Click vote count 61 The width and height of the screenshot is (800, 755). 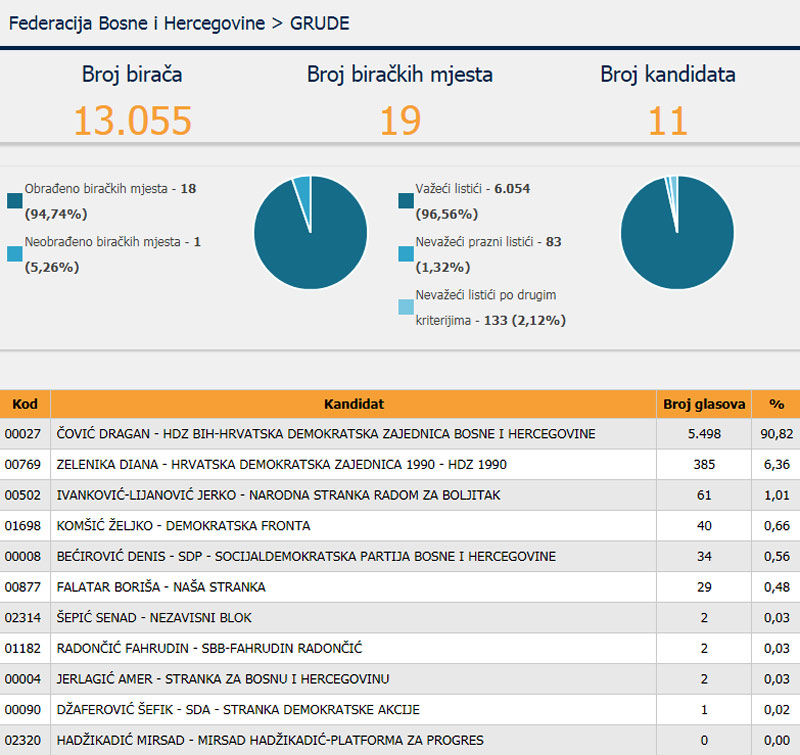click(x=704, y=495)
